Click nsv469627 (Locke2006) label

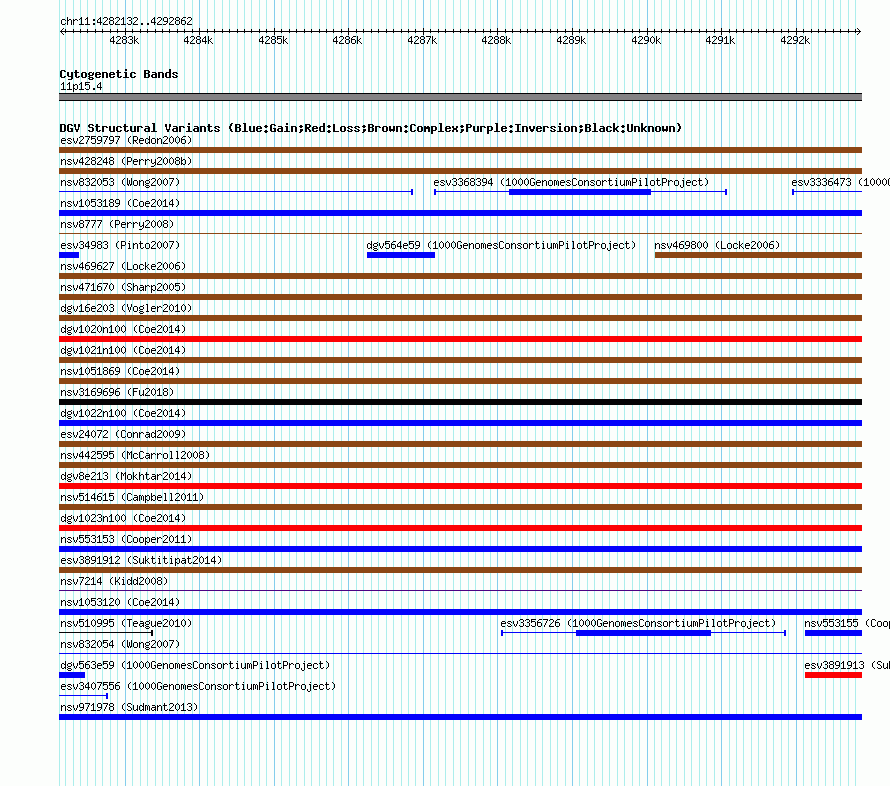123,266
